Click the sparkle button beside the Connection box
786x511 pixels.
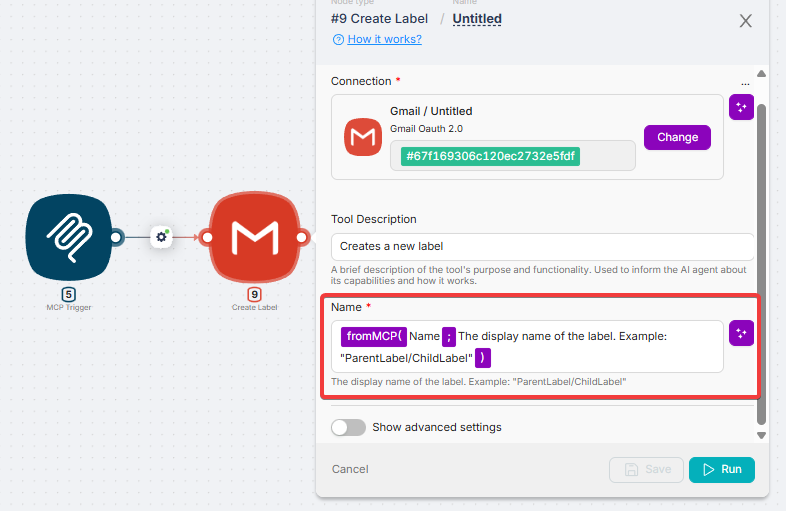[741, 108]
